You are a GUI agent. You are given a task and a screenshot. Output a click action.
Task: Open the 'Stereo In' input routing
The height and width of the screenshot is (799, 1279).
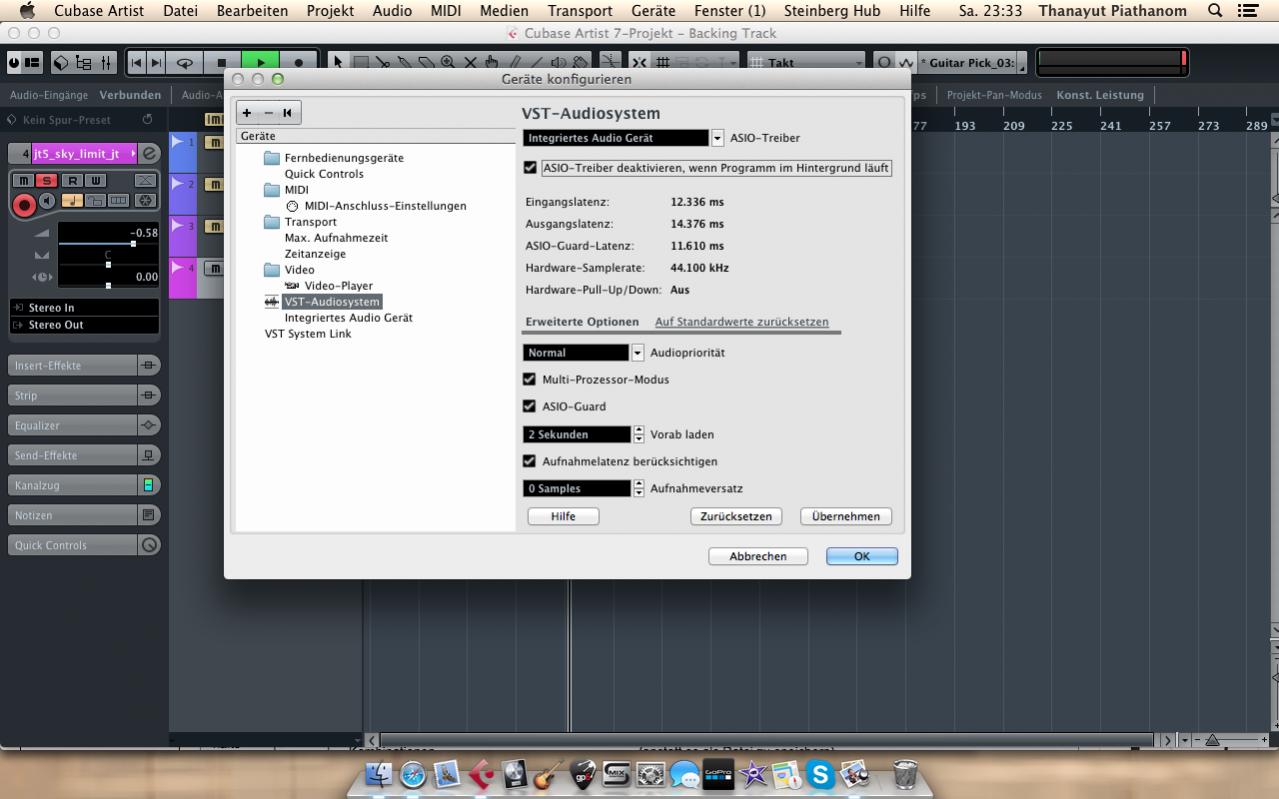[84, 308]
